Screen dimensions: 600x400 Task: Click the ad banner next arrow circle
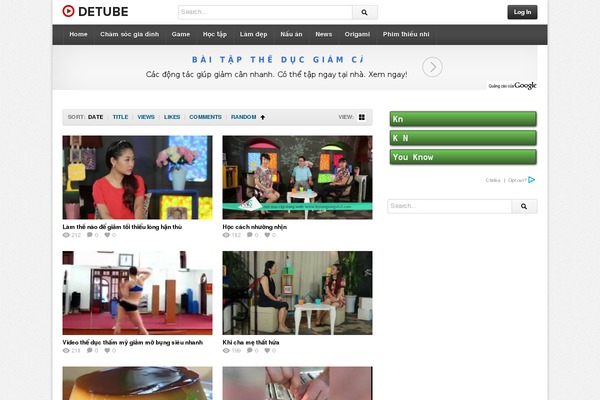(x=432, y=67)
